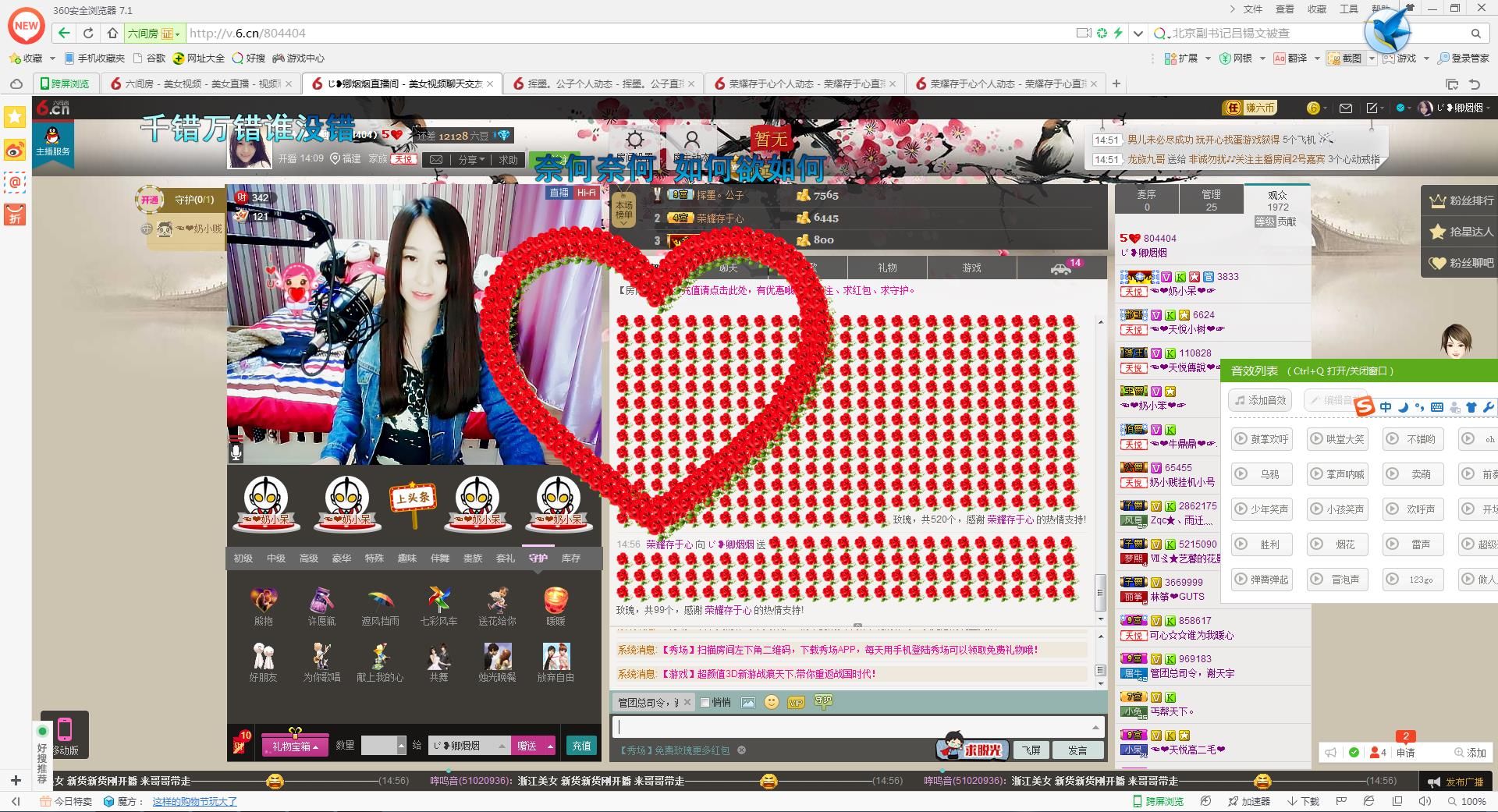Play the 哄堂大笑 sound effect
This screenshot has width=1498, height=812.
click(1337, 438)
